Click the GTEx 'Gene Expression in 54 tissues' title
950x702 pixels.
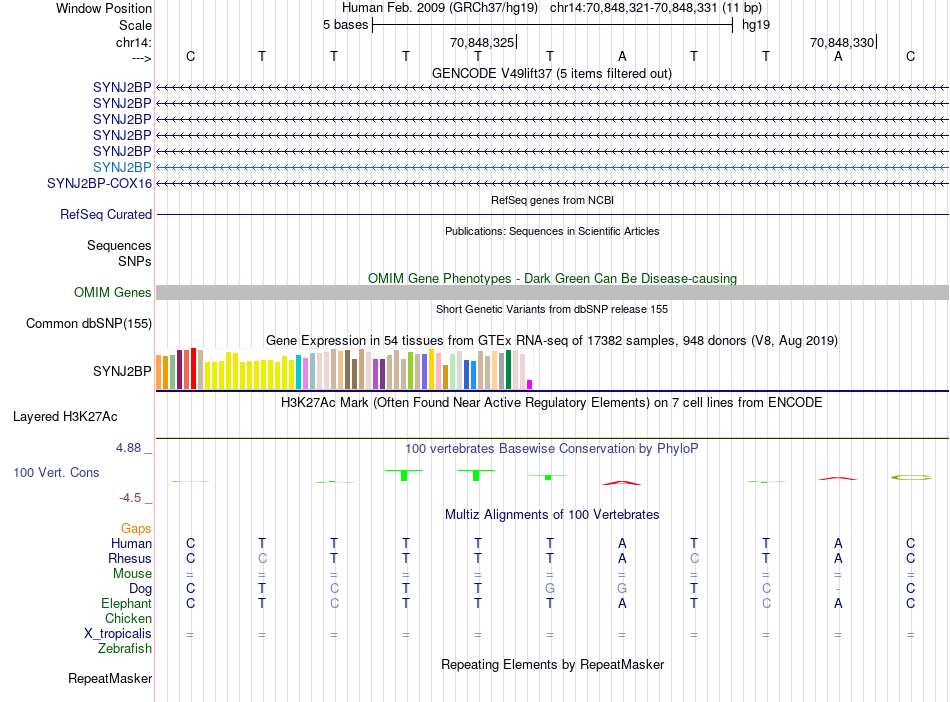click(552, 340)
